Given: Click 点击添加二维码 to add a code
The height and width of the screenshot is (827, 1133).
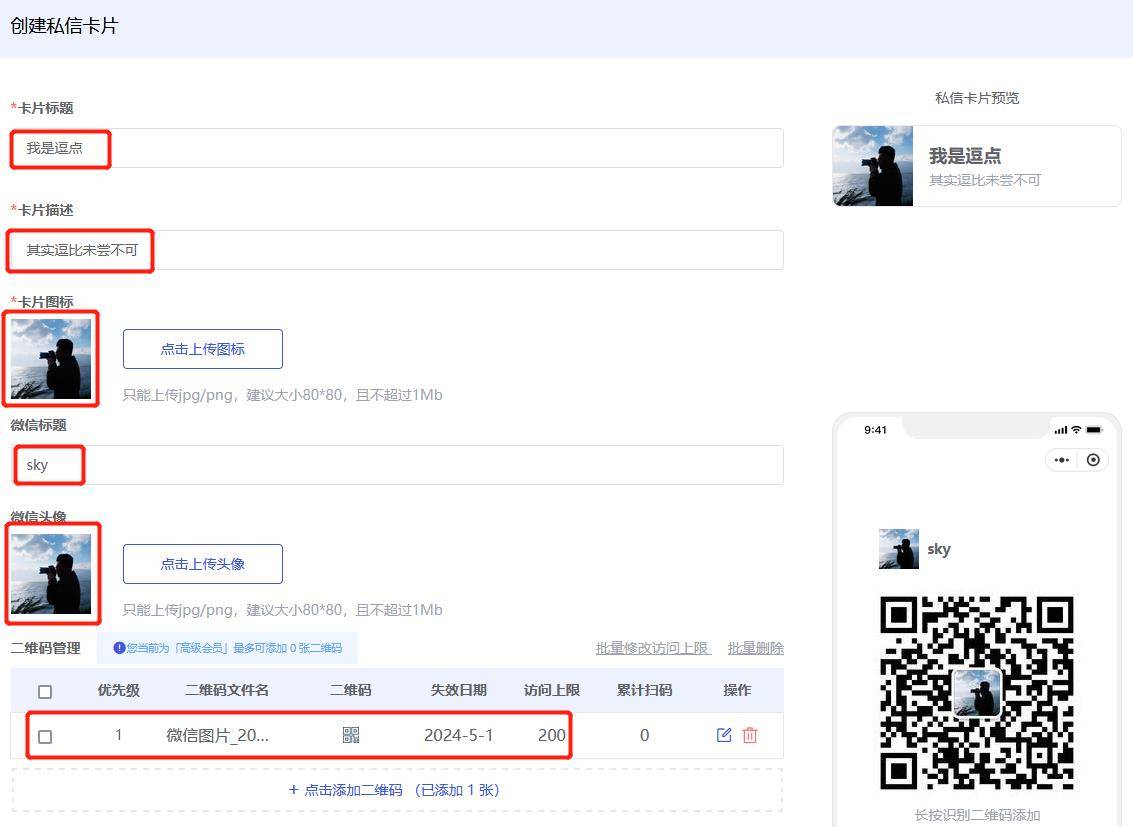Looking at the screenshot, I should tap(394, 790).
